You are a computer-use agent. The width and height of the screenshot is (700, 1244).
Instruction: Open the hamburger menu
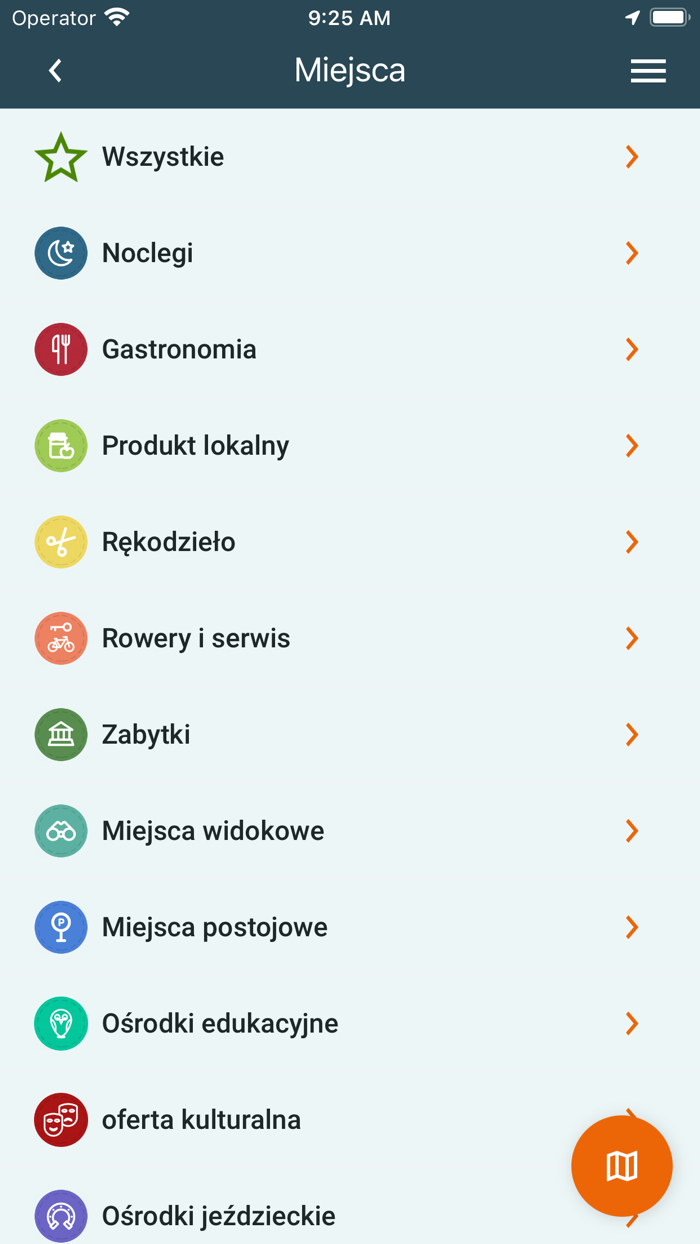tap(648, 70)
